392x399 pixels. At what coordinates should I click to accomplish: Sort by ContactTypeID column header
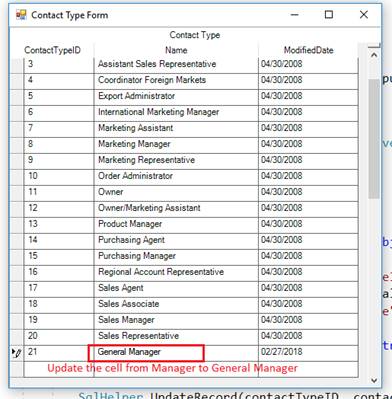click(52, 50)
